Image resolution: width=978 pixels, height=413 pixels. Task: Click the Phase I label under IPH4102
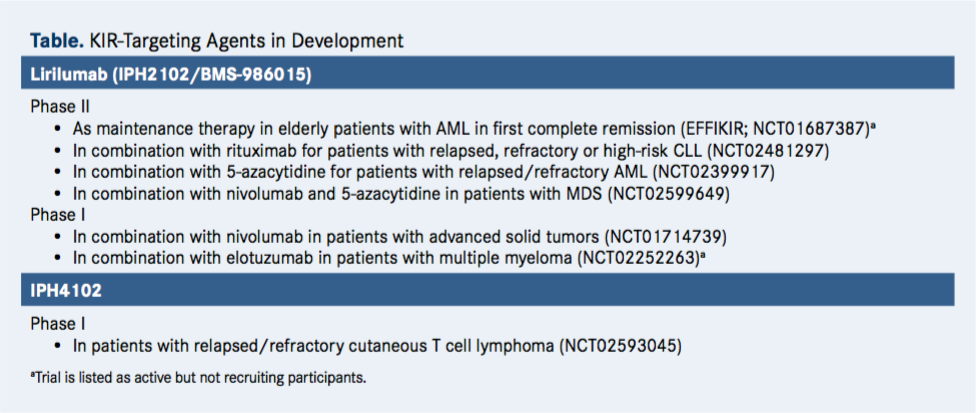[x=58, y=324]
